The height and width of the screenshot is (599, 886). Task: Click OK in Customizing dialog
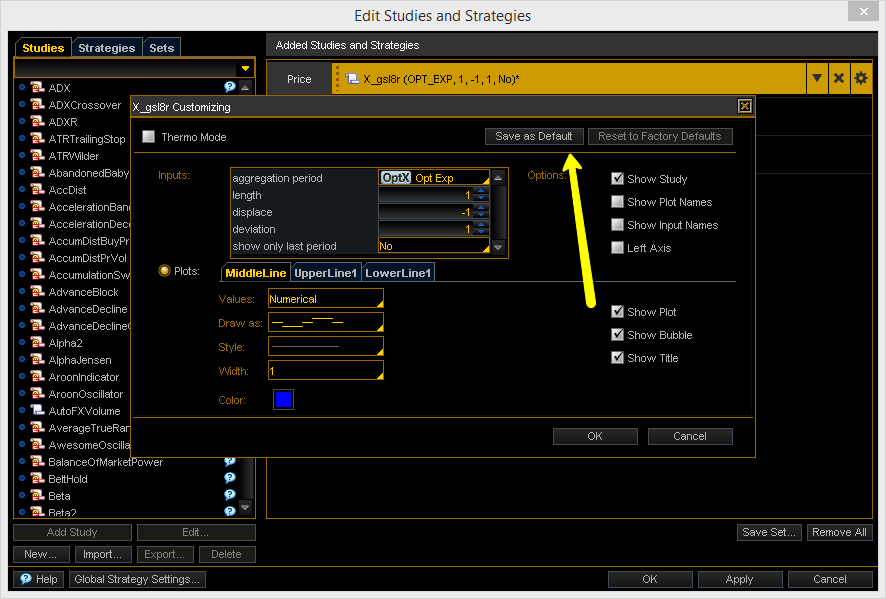595,436
